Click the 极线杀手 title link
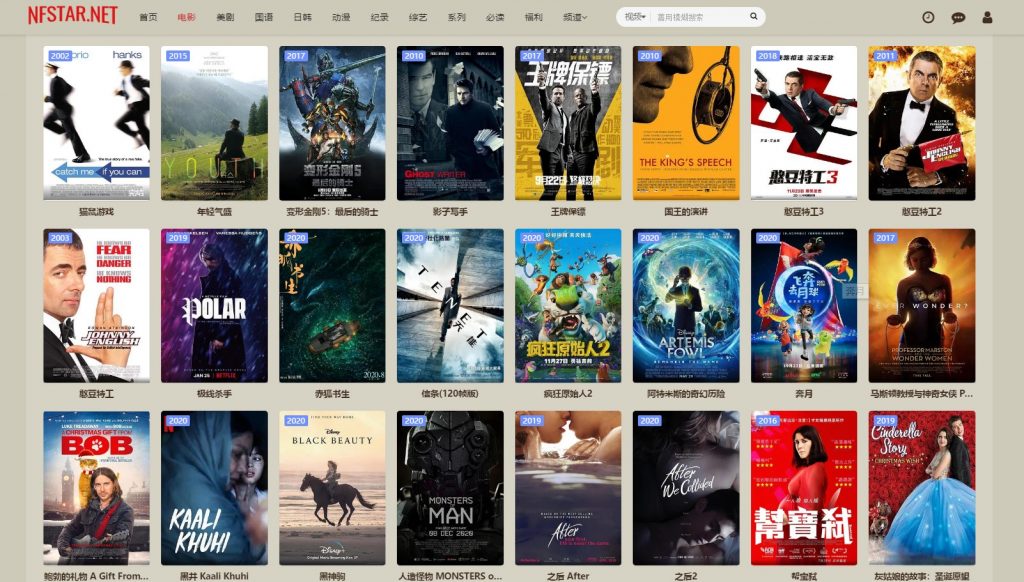Image resolution: width=1024 pixels, height=582 pixels. tap(214, 394)
